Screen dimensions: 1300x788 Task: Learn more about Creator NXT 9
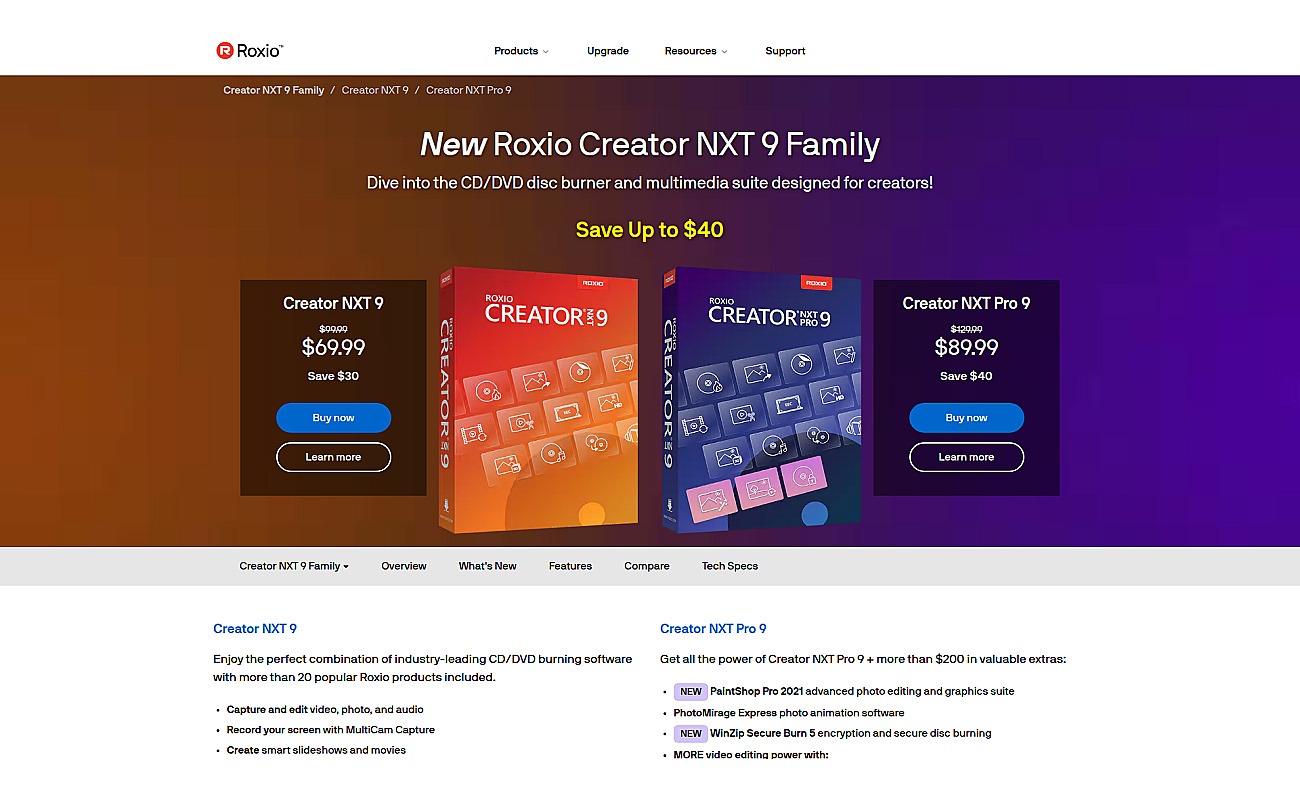click(x=333, y=457)
